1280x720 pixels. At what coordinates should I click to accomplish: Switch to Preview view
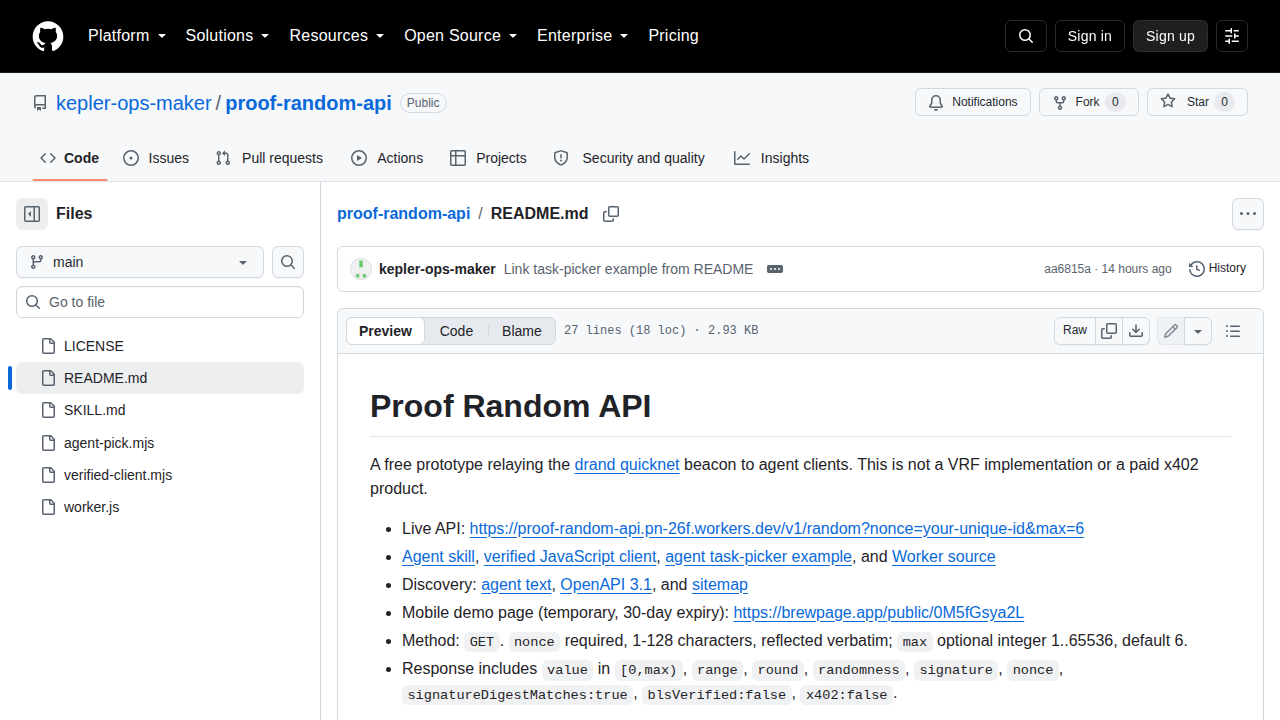click(x=385, y=331)
